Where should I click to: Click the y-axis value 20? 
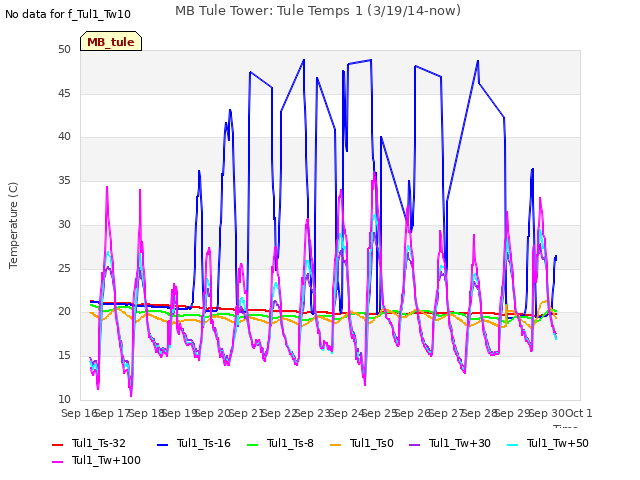tap(64, 312)
